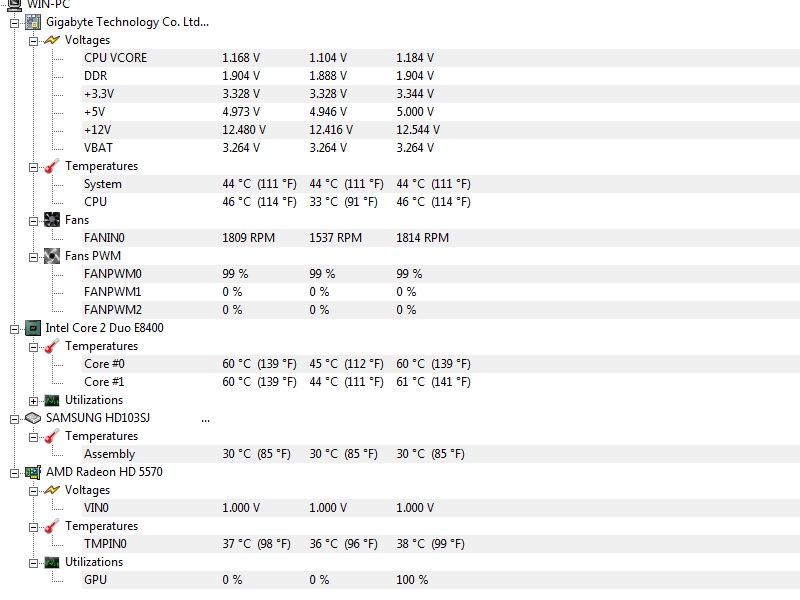This screenshot has height=600, width=800.
Task: Select the FANIN0 fan speed row
Action: click(104, 238)
